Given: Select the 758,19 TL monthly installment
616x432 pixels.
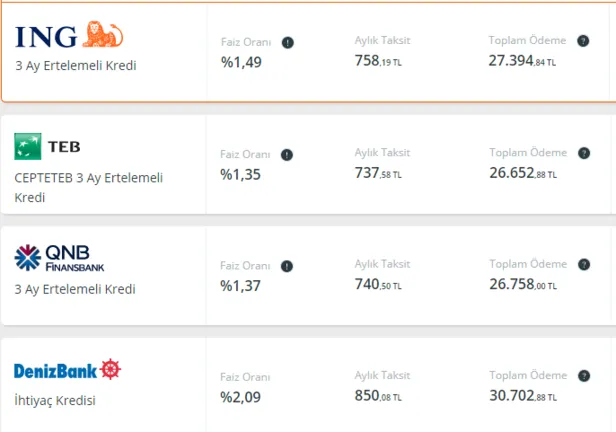Looking at the screenshot, I should (378, 61).
